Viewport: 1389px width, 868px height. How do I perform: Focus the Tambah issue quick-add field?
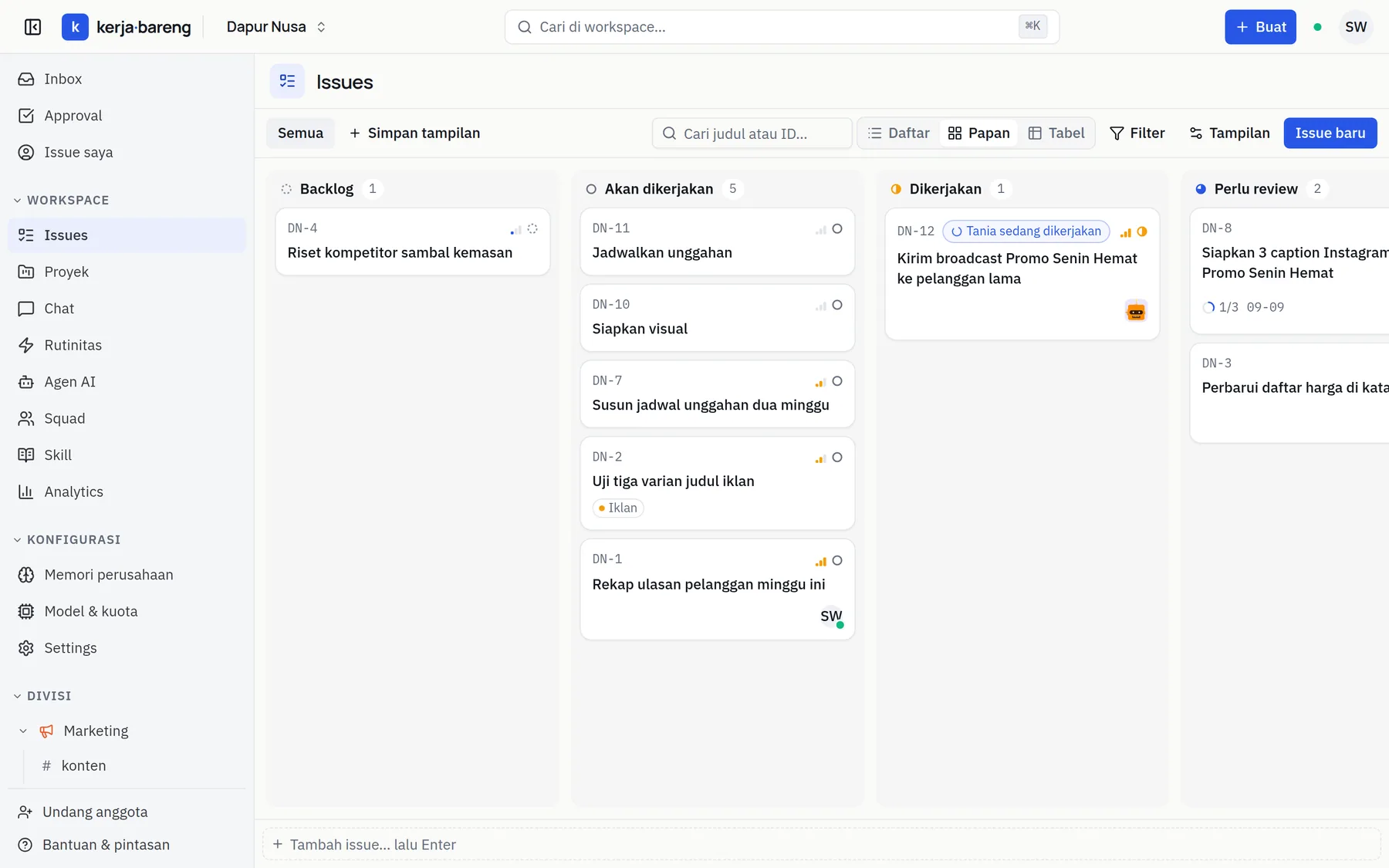click(821, 845)
